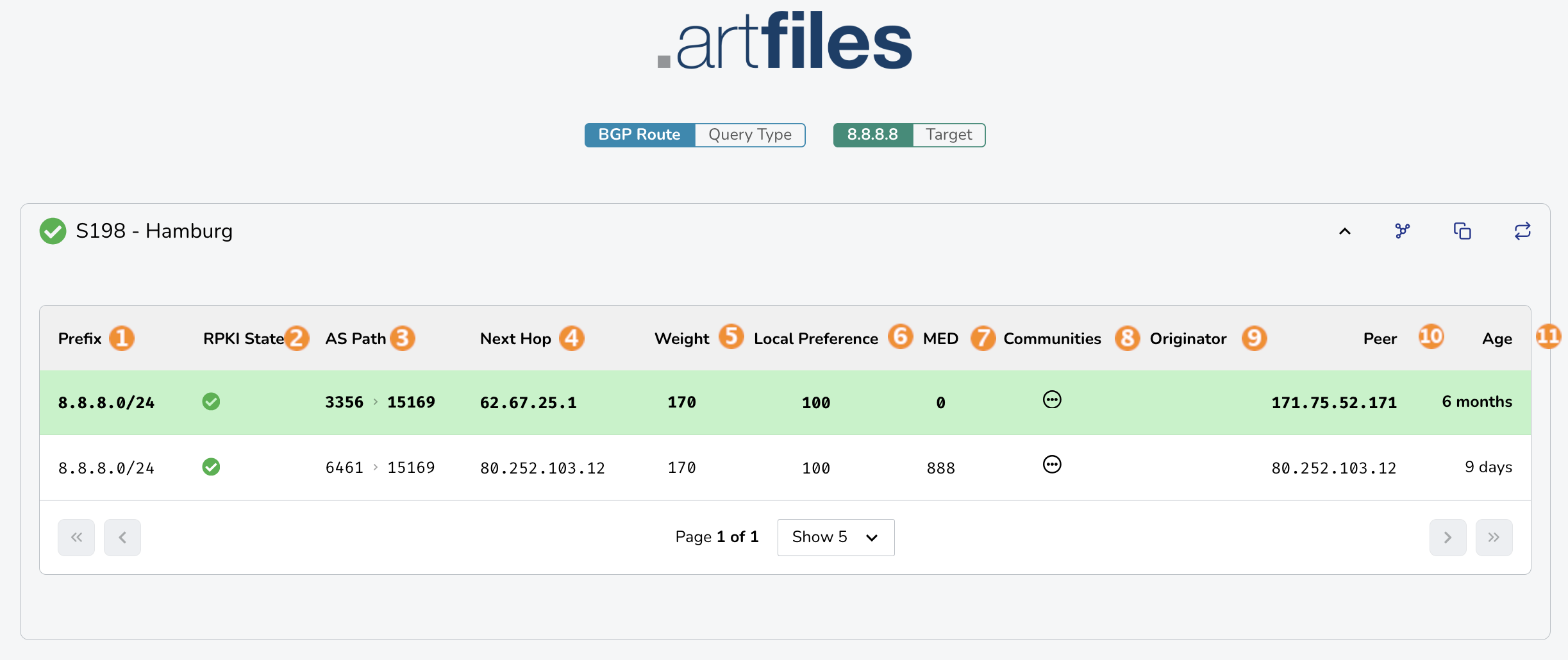Click RPKI valid checkmark in first row
The width and height of the screenshot is (1568, 660).
[211, 402]
